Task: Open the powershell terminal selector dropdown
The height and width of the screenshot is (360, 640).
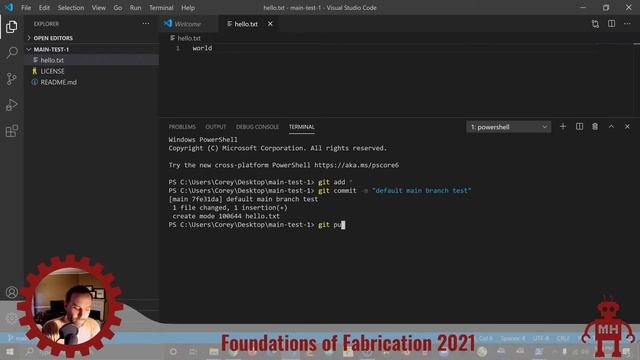Action: (509, 127)
